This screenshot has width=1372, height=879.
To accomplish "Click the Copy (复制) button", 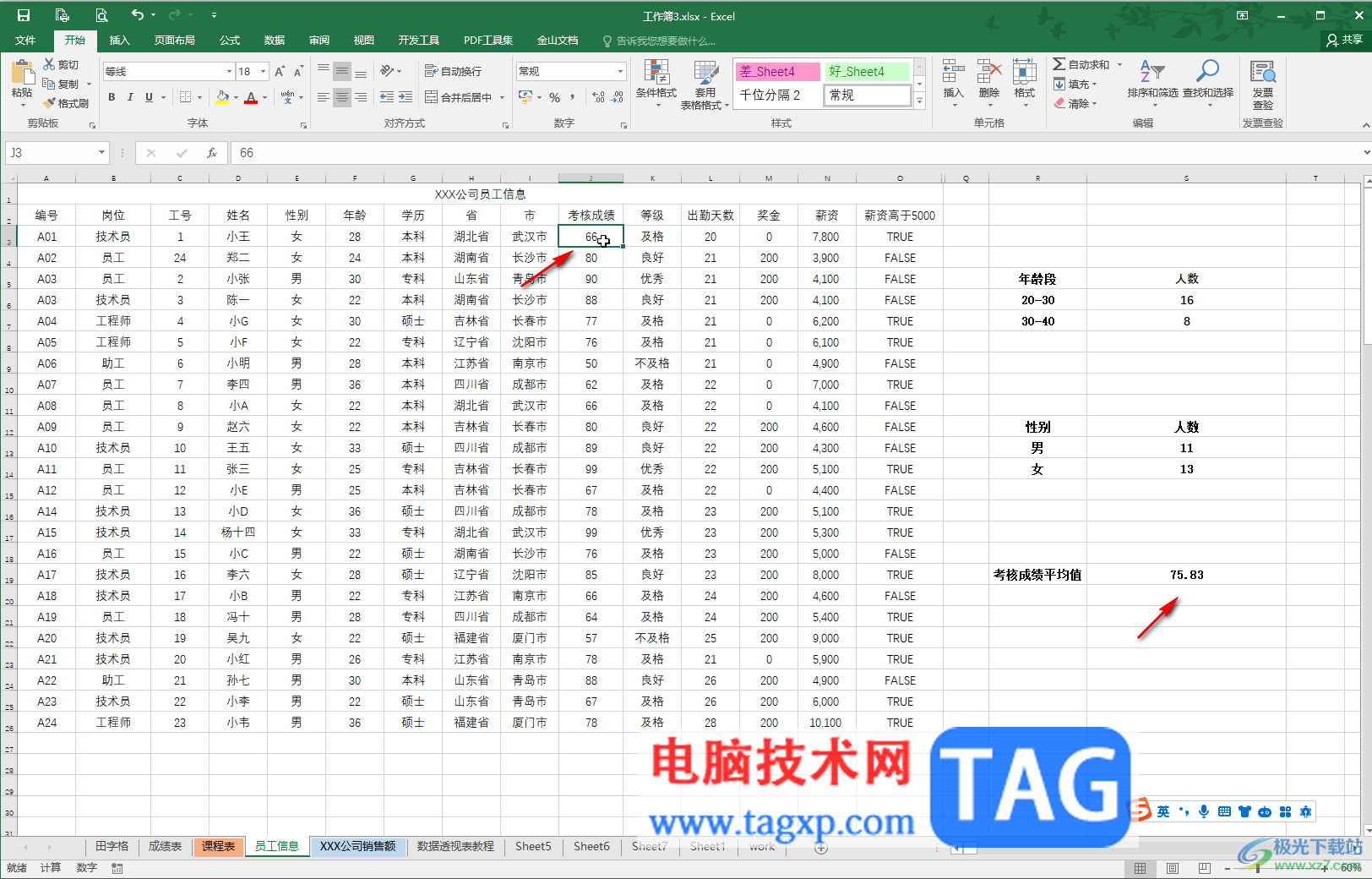I will 61,84.
